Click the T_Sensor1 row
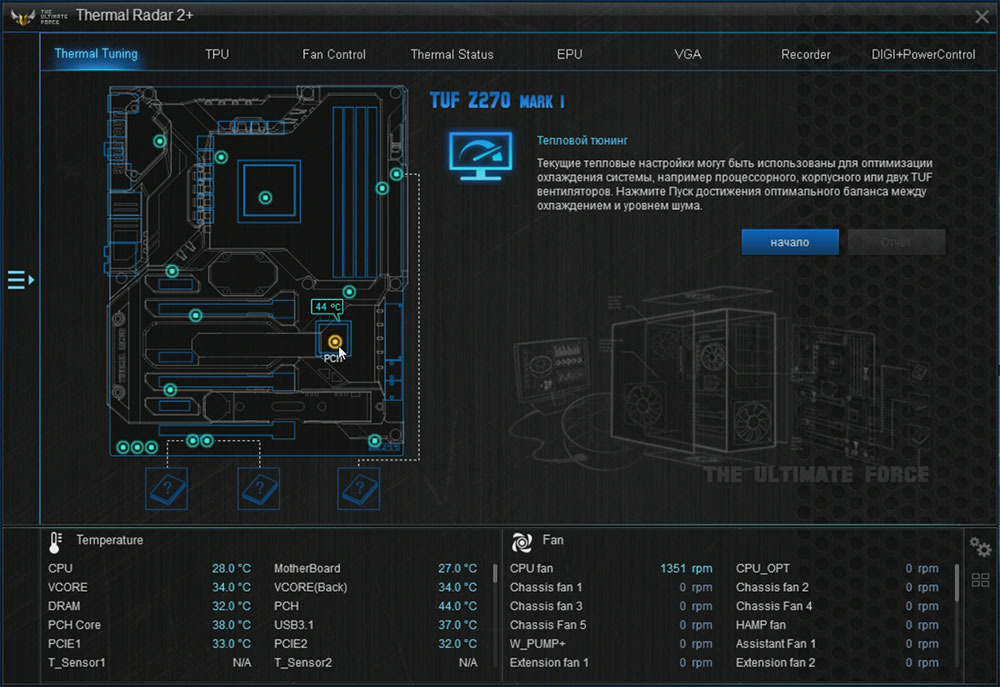This screenshot has height=687, width=1000. (x=149, y=663)
